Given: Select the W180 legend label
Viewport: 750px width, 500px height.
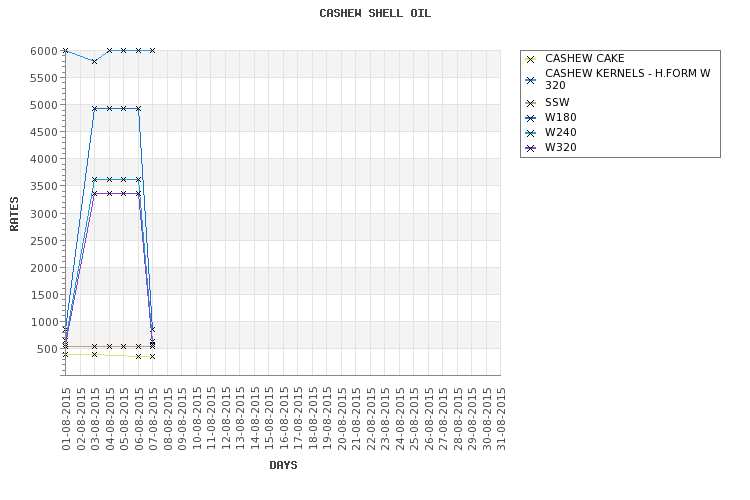Looking at the screenshot, I should pos(561,117).
